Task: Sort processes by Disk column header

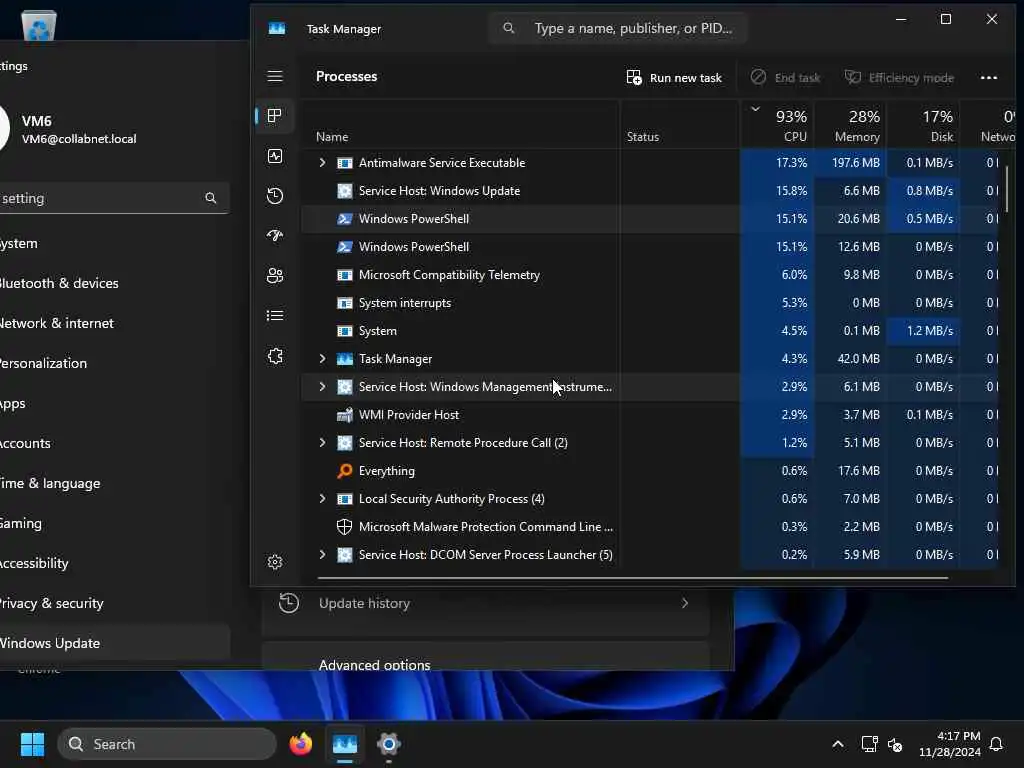Action: pyautogui.click(x=923, y=125)
